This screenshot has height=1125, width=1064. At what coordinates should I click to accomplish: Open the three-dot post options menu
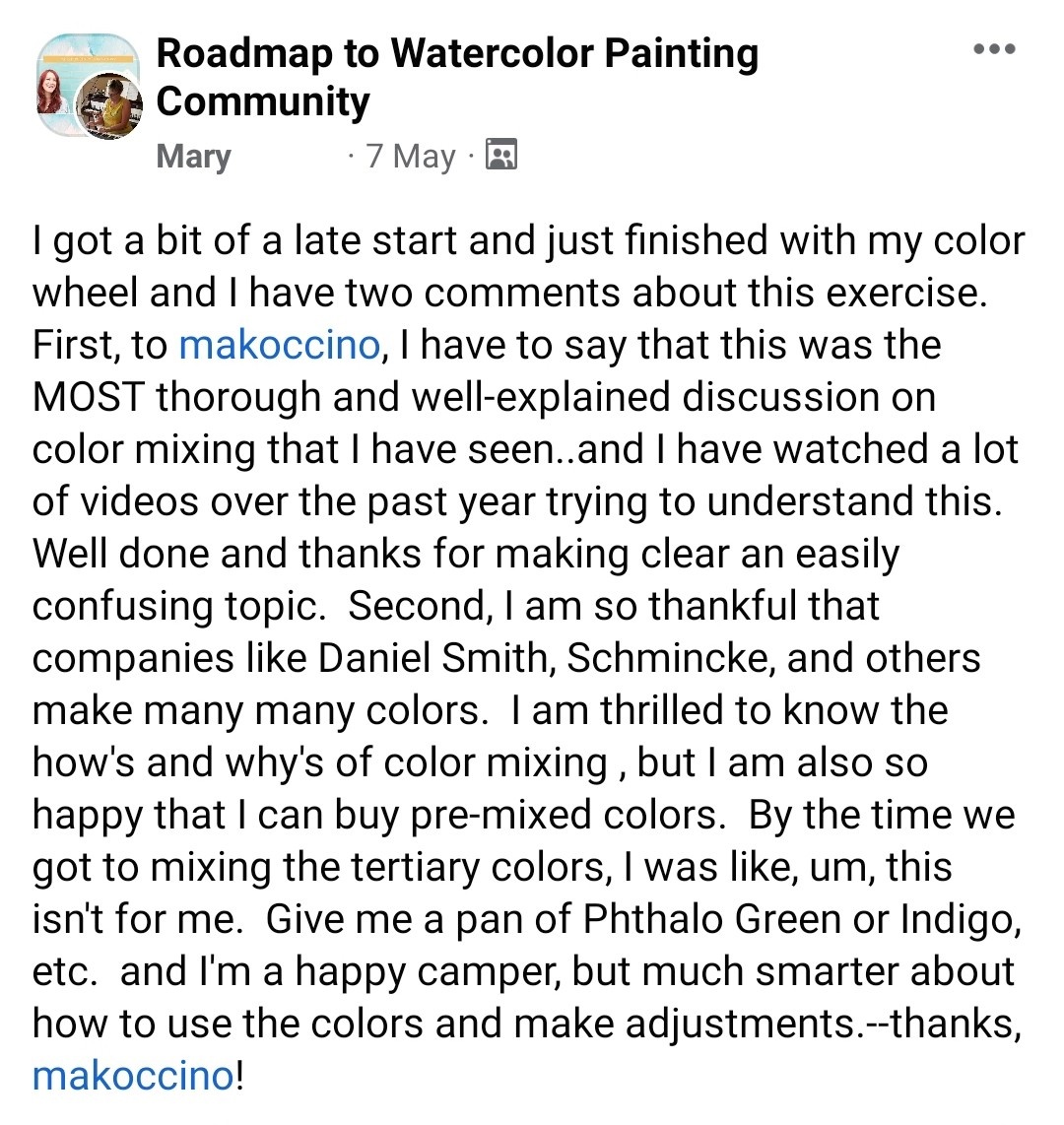pos(994,49)
